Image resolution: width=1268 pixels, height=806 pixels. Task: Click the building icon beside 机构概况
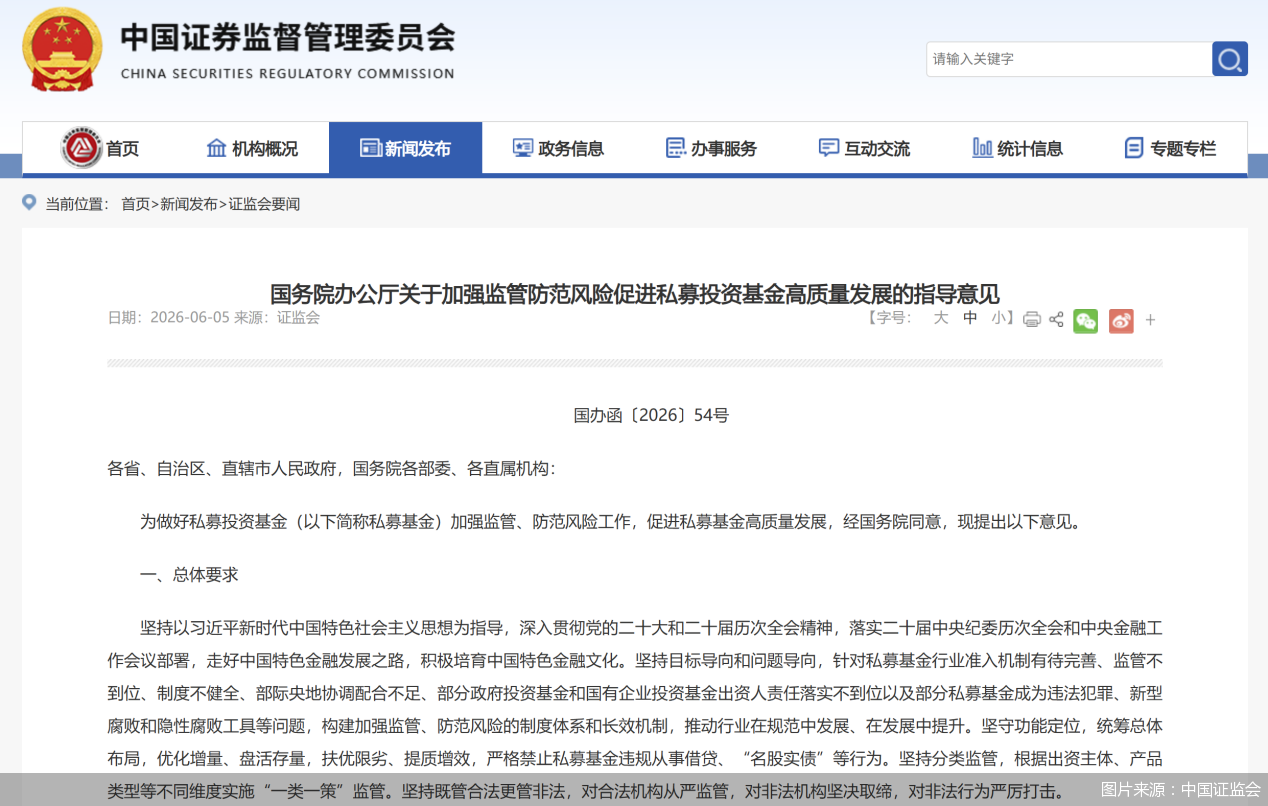coord(216,148)
